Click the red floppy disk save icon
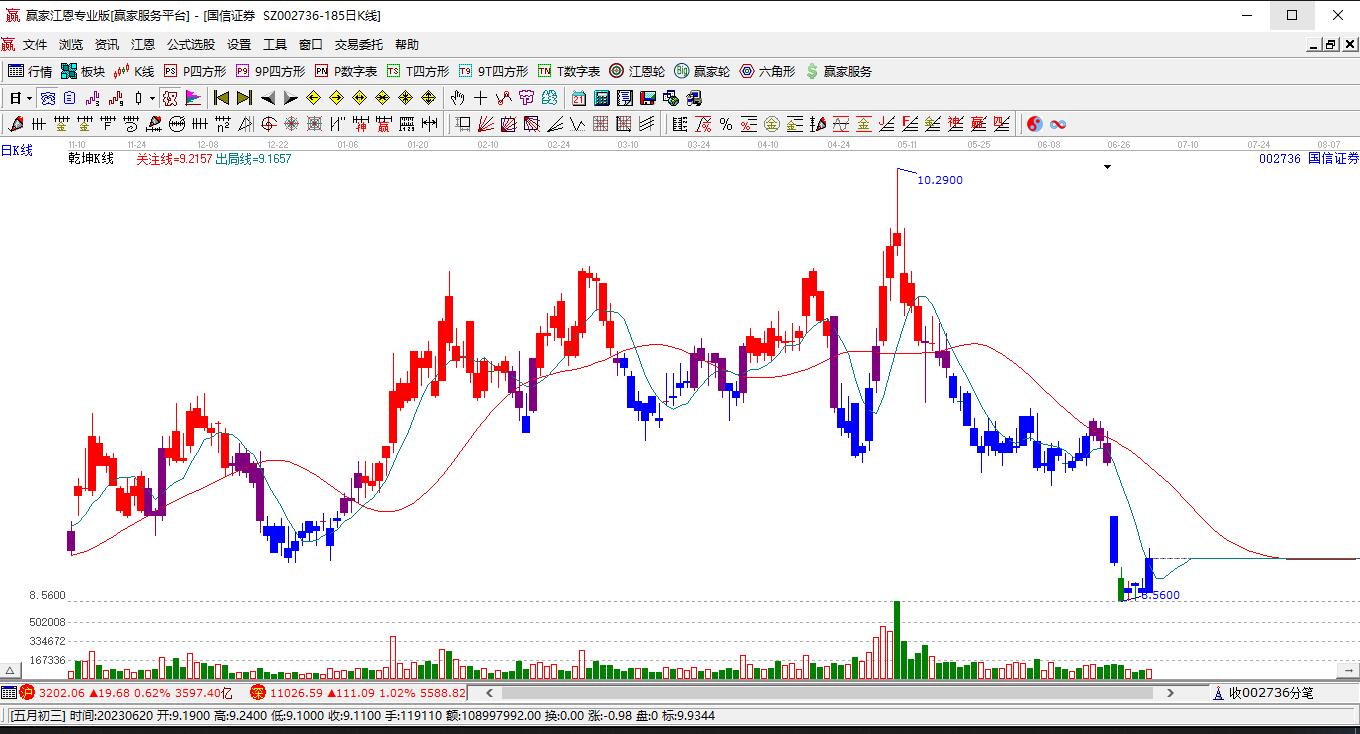The width and height of the screenshot is (1360, 734). pos(648,98)
